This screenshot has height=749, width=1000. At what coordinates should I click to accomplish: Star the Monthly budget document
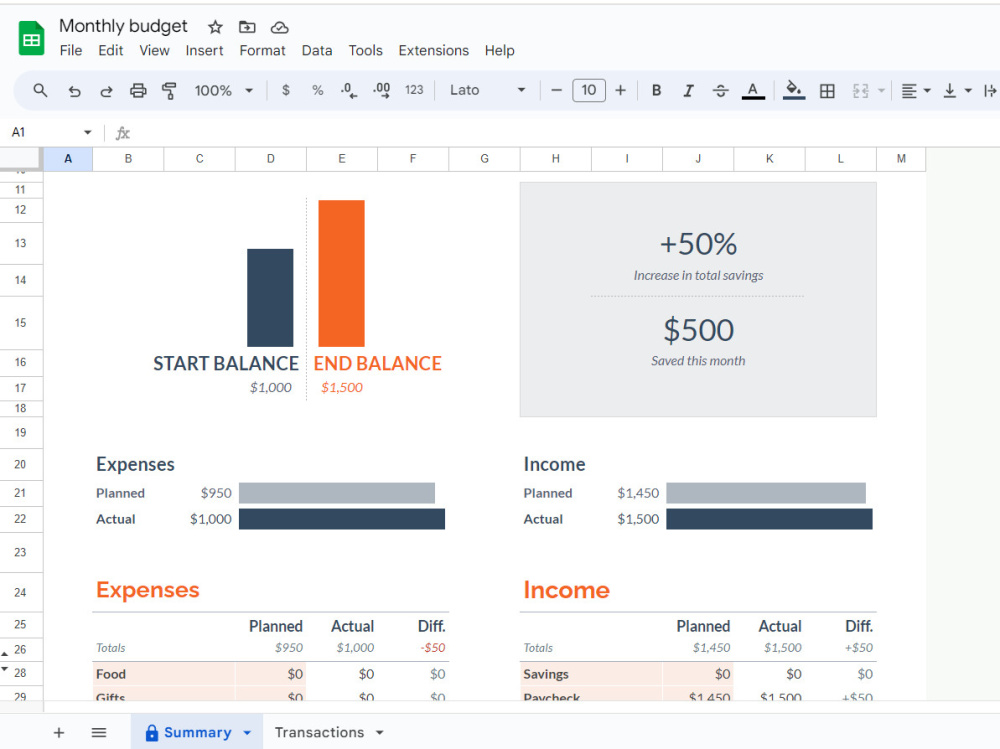215,27
